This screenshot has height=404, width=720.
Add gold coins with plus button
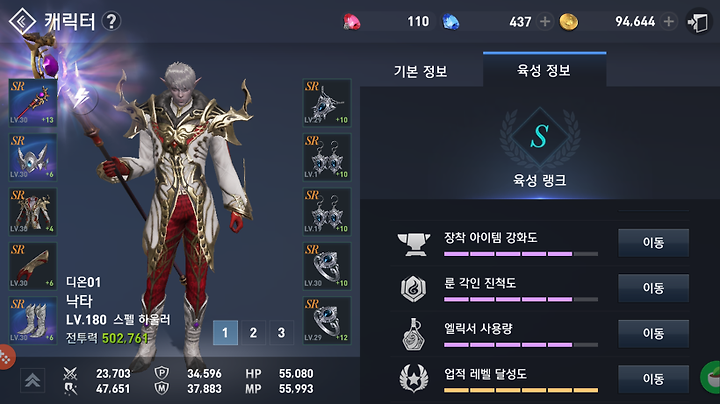point(669,22)
